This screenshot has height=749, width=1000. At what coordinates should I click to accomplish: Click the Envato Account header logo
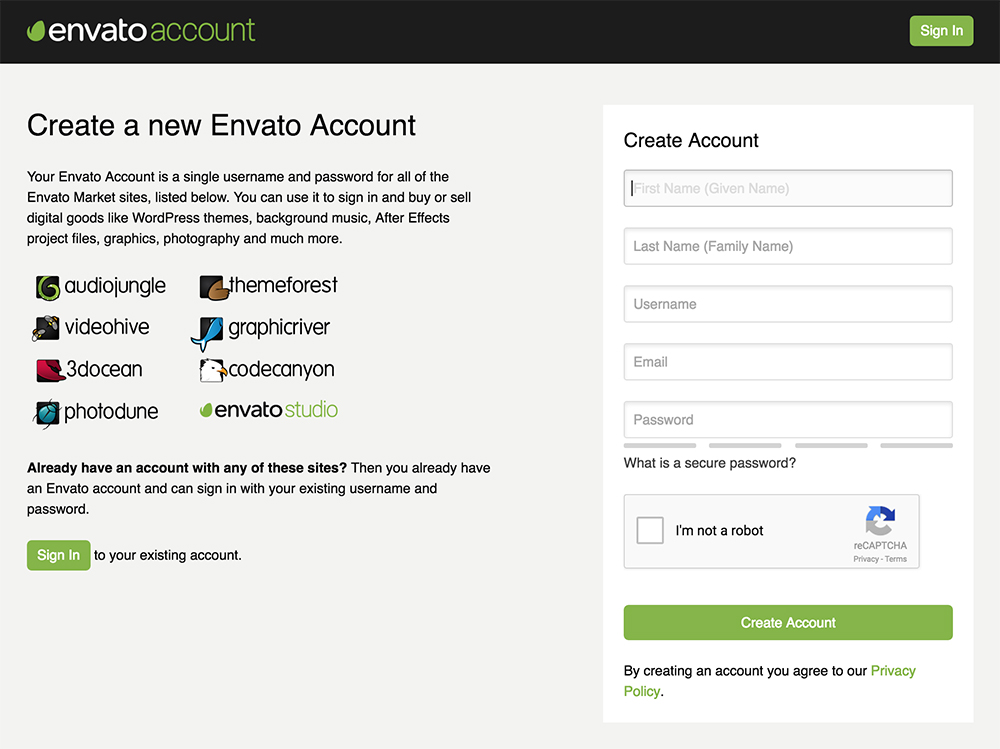click(x=140, y=31)
